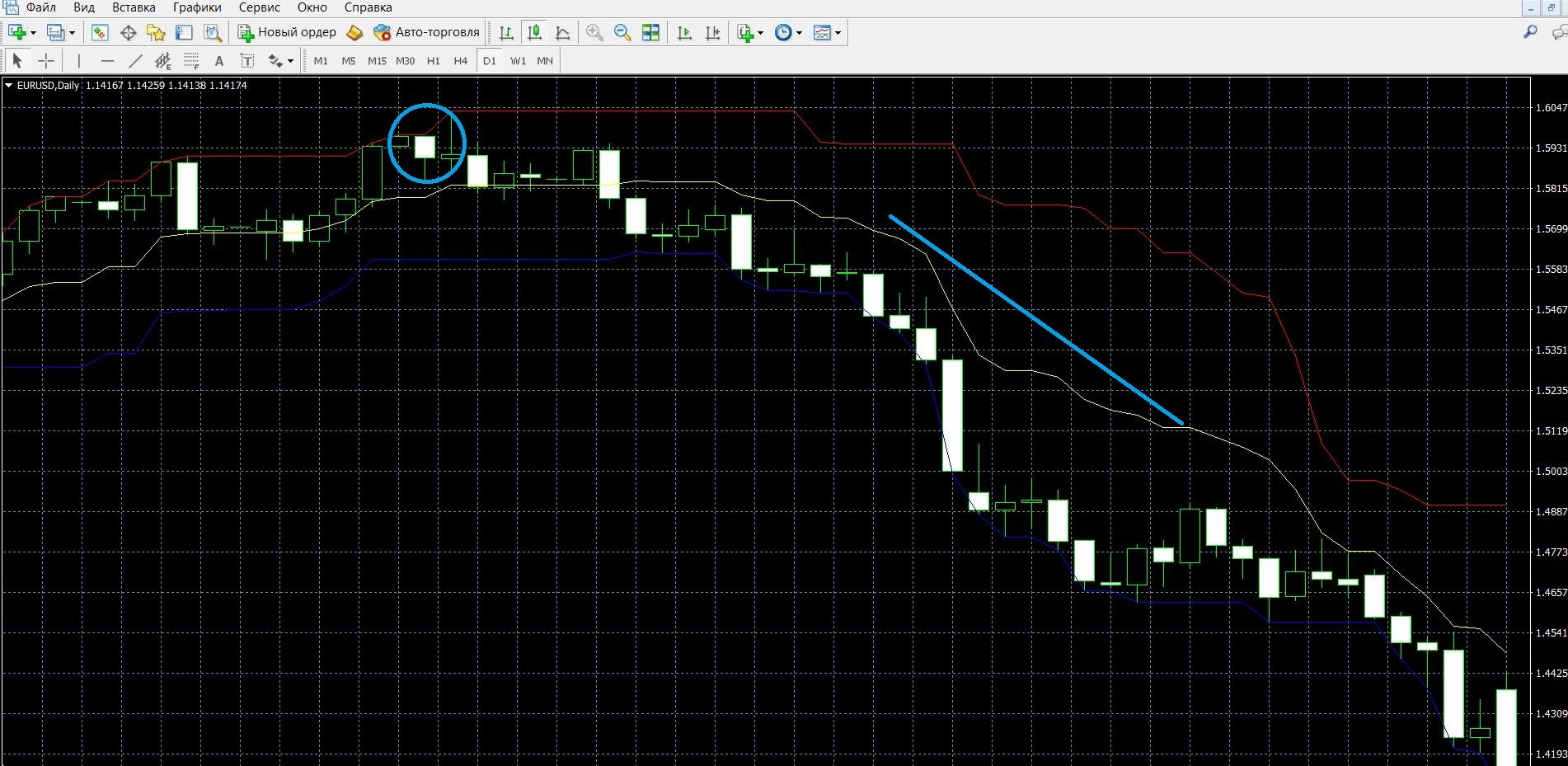Click the EURUSD,Daily chart title triangle
Viewport: 1568px width, 766px height.
click(x=8, y=85)
